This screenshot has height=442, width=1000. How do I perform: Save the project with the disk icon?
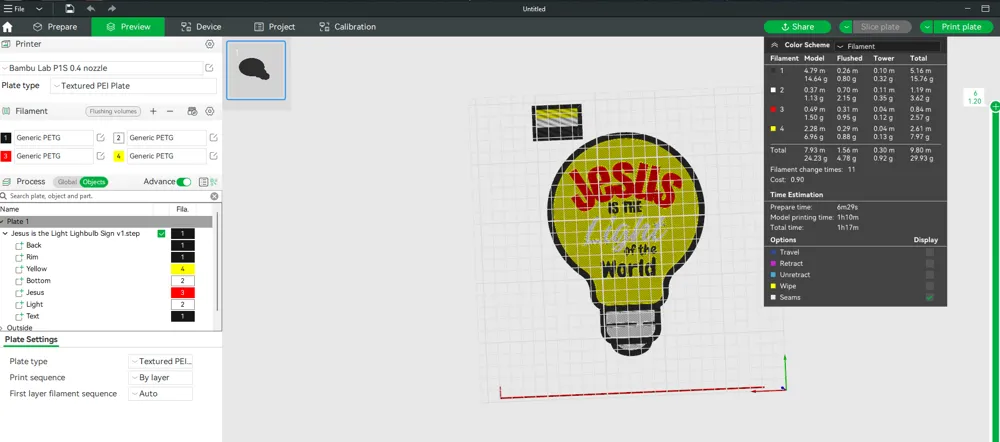pyautogui.click(x=70, y=9)
